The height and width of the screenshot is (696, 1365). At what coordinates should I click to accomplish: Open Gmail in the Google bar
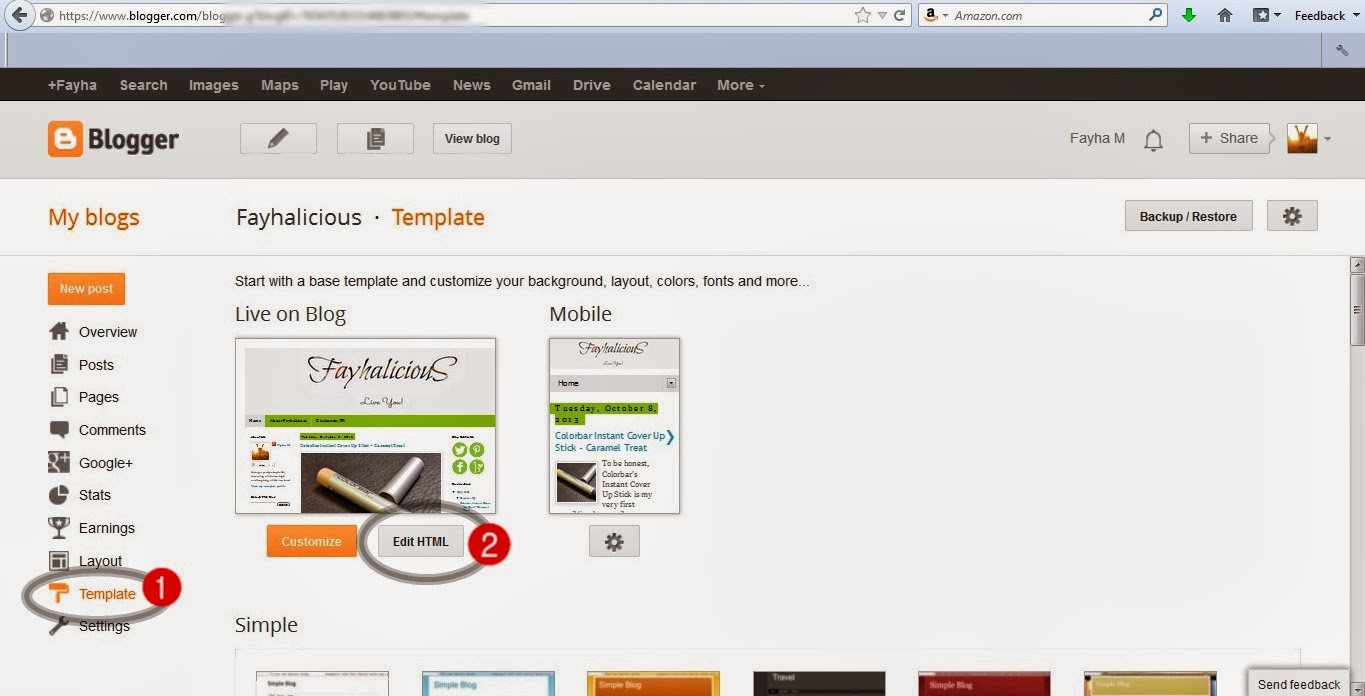pyautogui.click(x=531, y=85)
